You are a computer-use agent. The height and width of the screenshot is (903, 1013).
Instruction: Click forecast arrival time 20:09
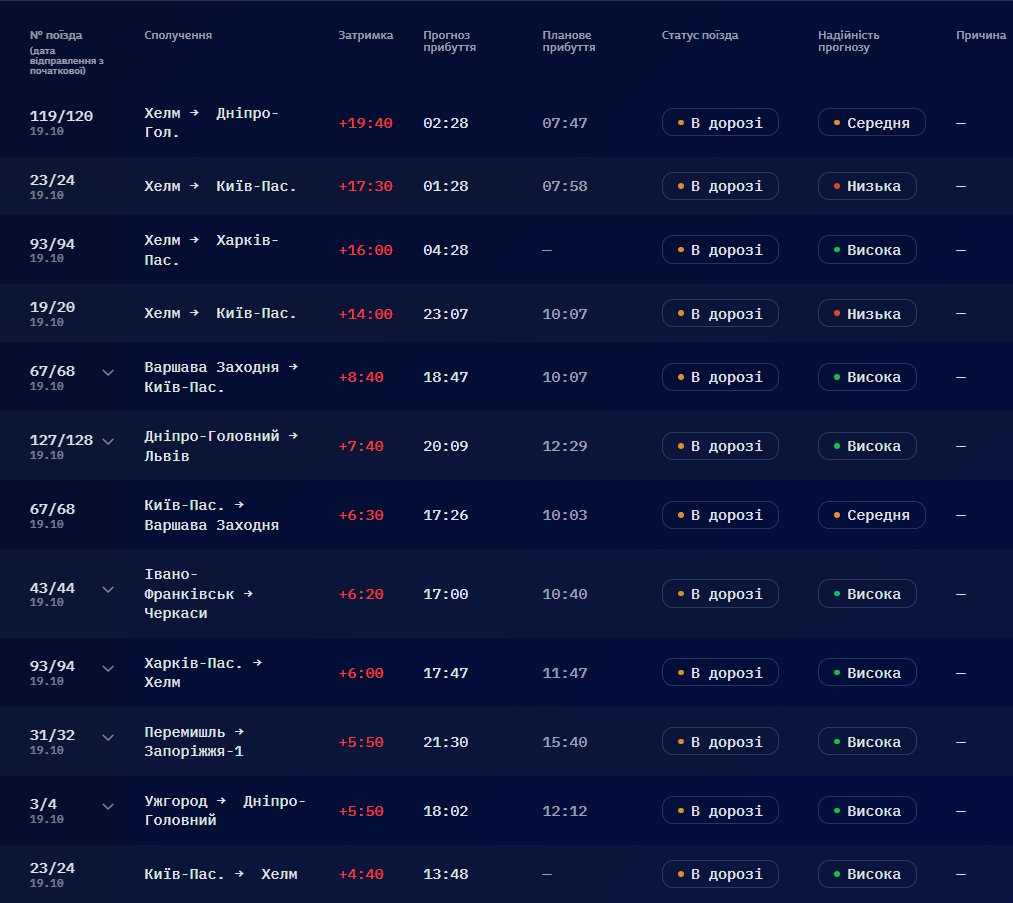tap(446, 446)
